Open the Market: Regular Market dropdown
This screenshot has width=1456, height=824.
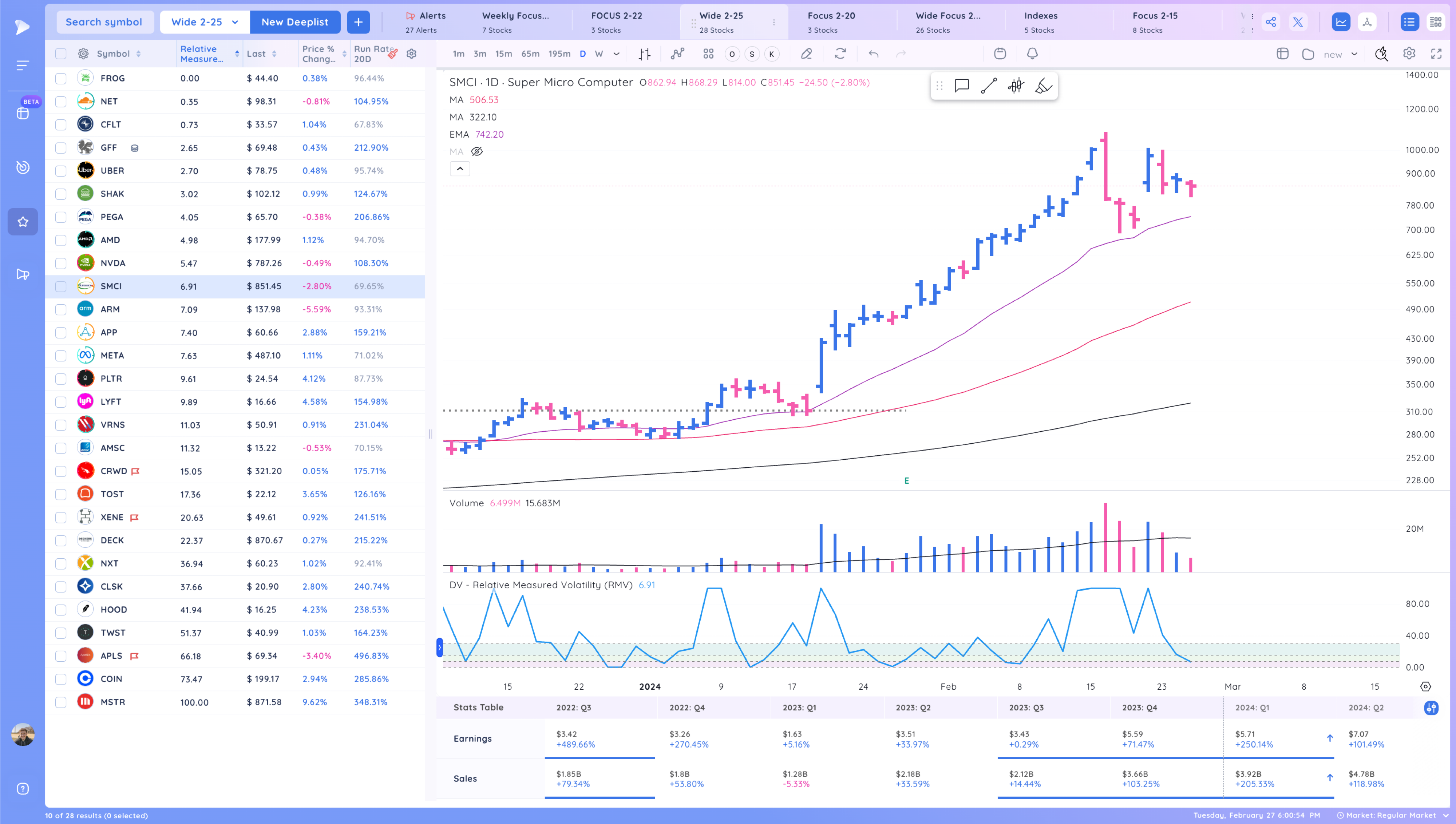(1393, 816)
